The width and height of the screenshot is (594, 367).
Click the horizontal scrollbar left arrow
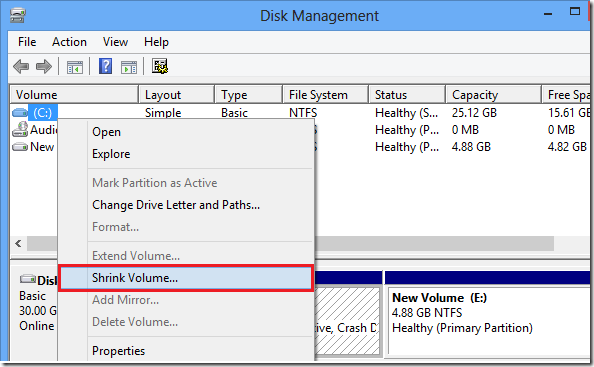(18, 244)
